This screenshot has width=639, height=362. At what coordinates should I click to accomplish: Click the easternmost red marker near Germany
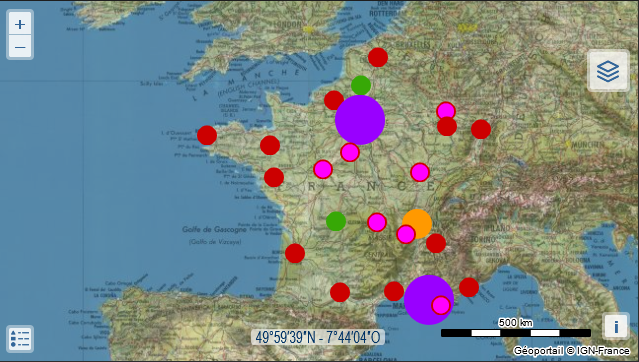pyautogui.click(x=481, y=129)
